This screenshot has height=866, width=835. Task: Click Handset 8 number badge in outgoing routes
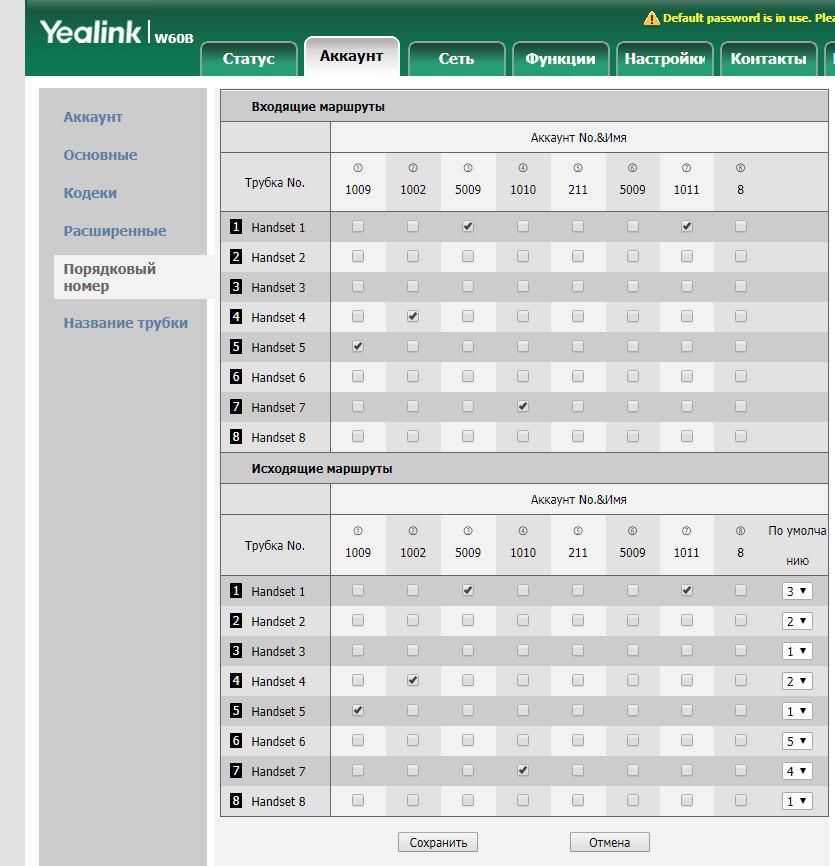pyautogui.click(x=236, y=802)
